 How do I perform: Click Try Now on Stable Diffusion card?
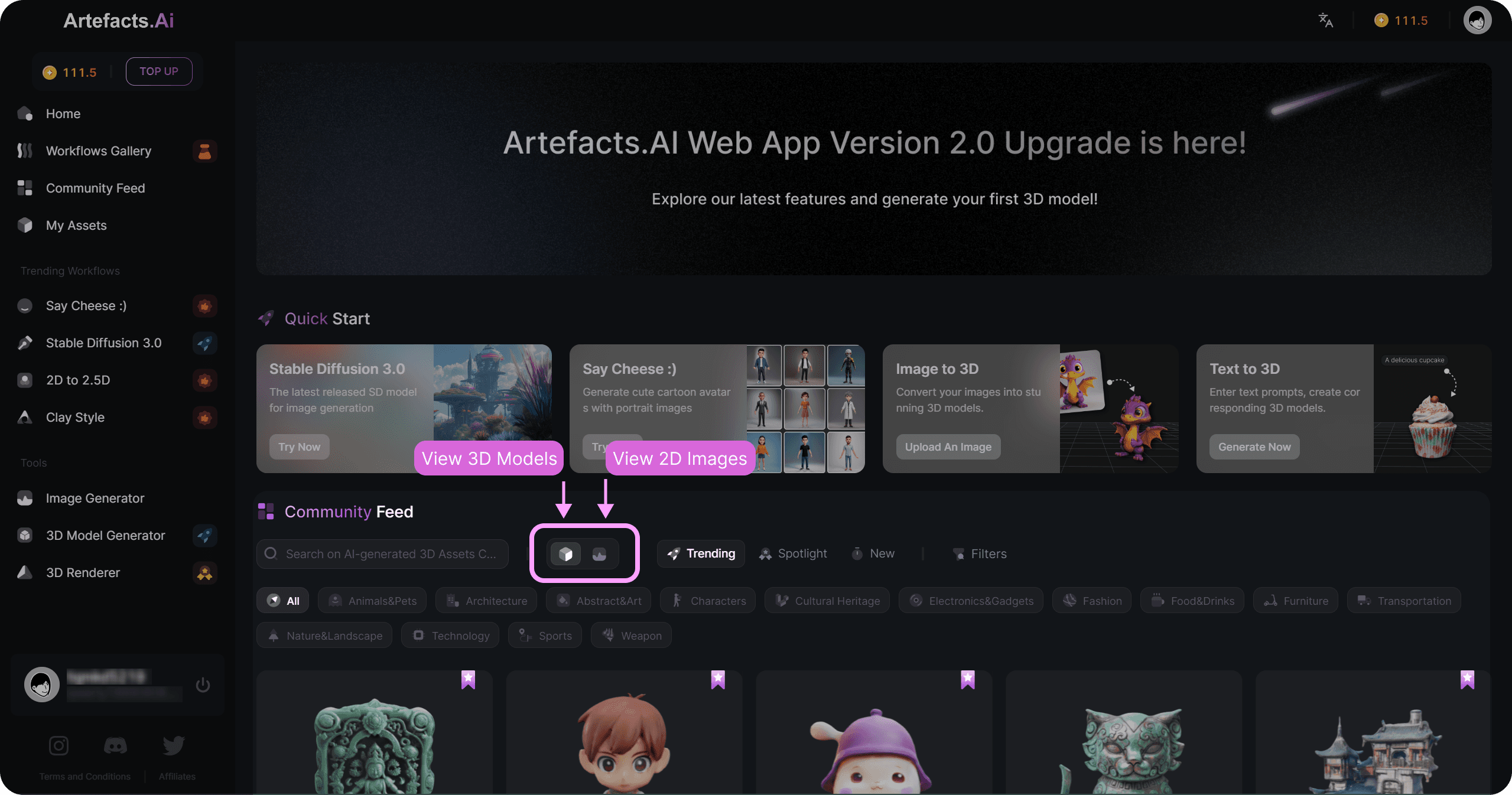coord(300,447)
